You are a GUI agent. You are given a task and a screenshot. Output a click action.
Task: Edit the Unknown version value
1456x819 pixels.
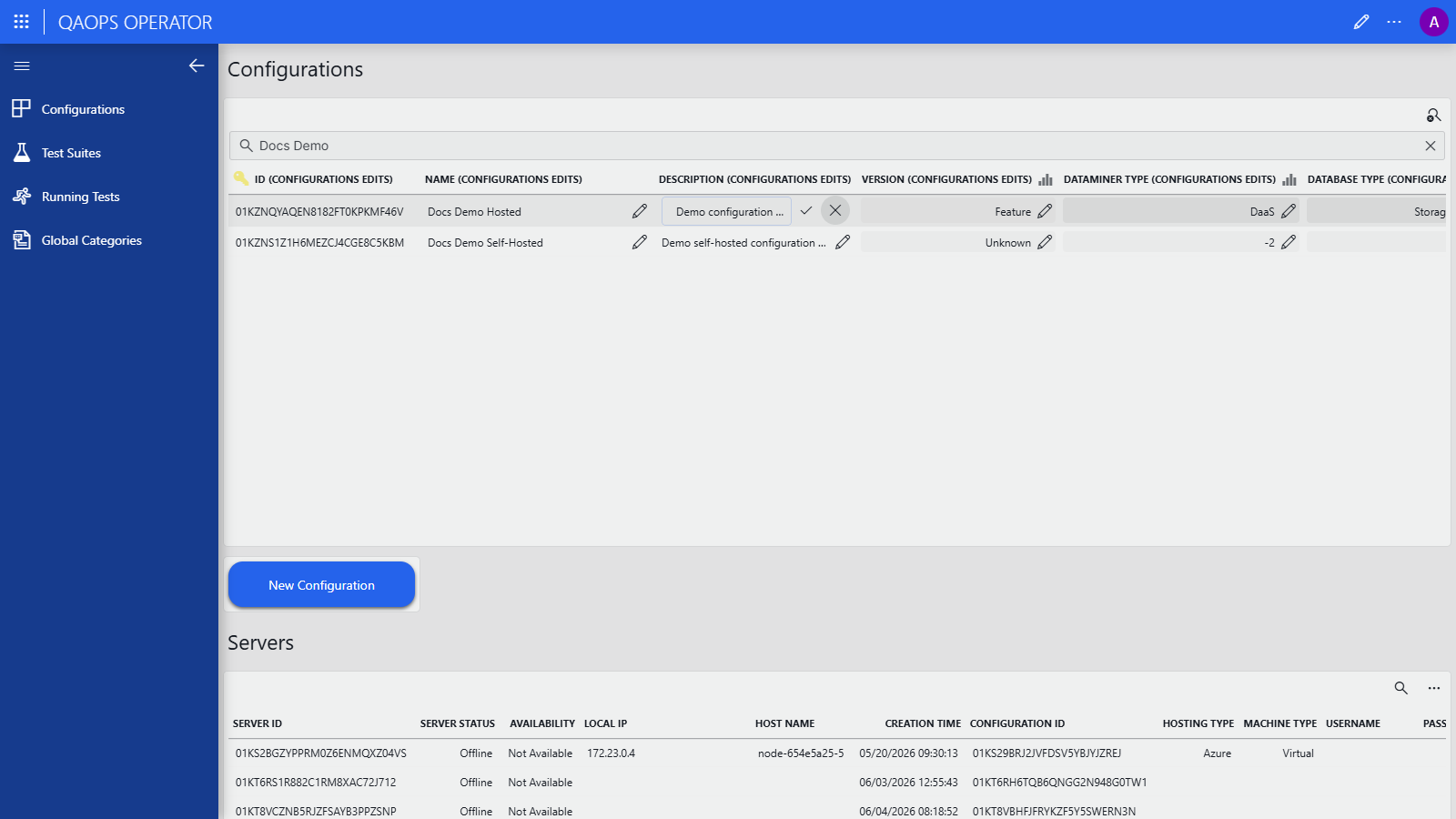pyautogui.click(x=1045, y=242)
